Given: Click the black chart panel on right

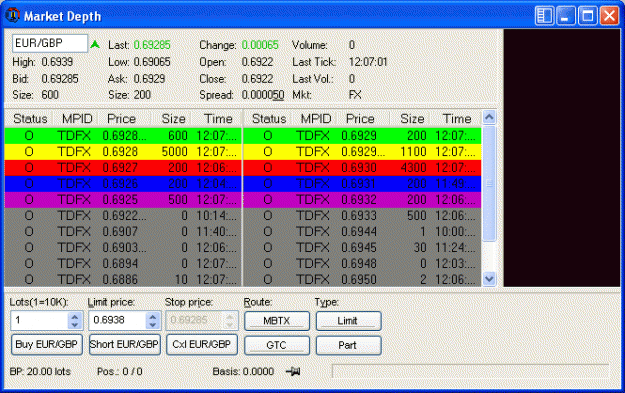Looking at the screenshot, I should coord(562,158).
